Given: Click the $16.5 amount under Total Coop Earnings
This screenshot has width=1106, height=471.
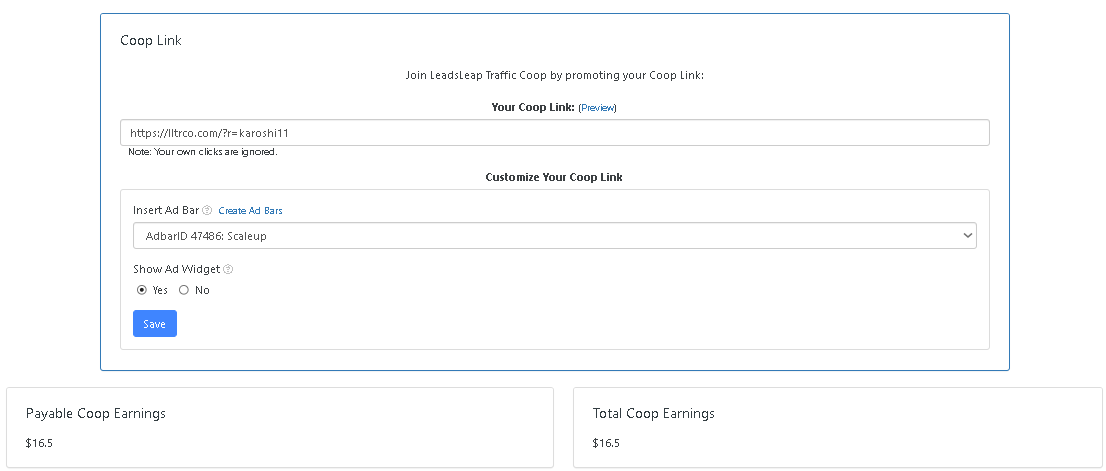Looking at the screenshot, I should [x=606, y=444].
